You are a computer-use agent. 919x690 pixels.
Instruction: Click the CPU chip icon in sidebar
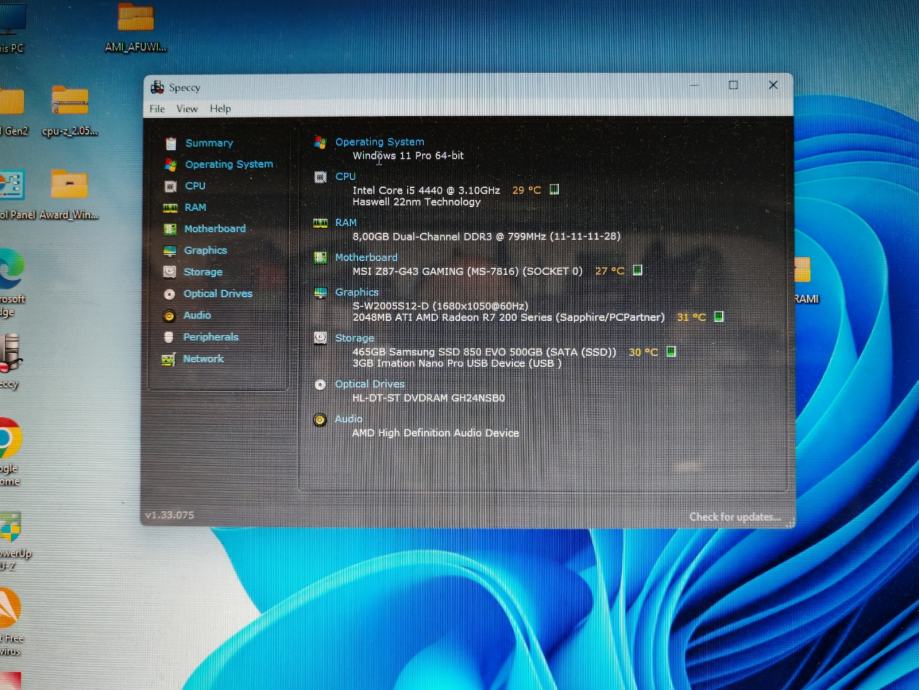pos(171,186)
